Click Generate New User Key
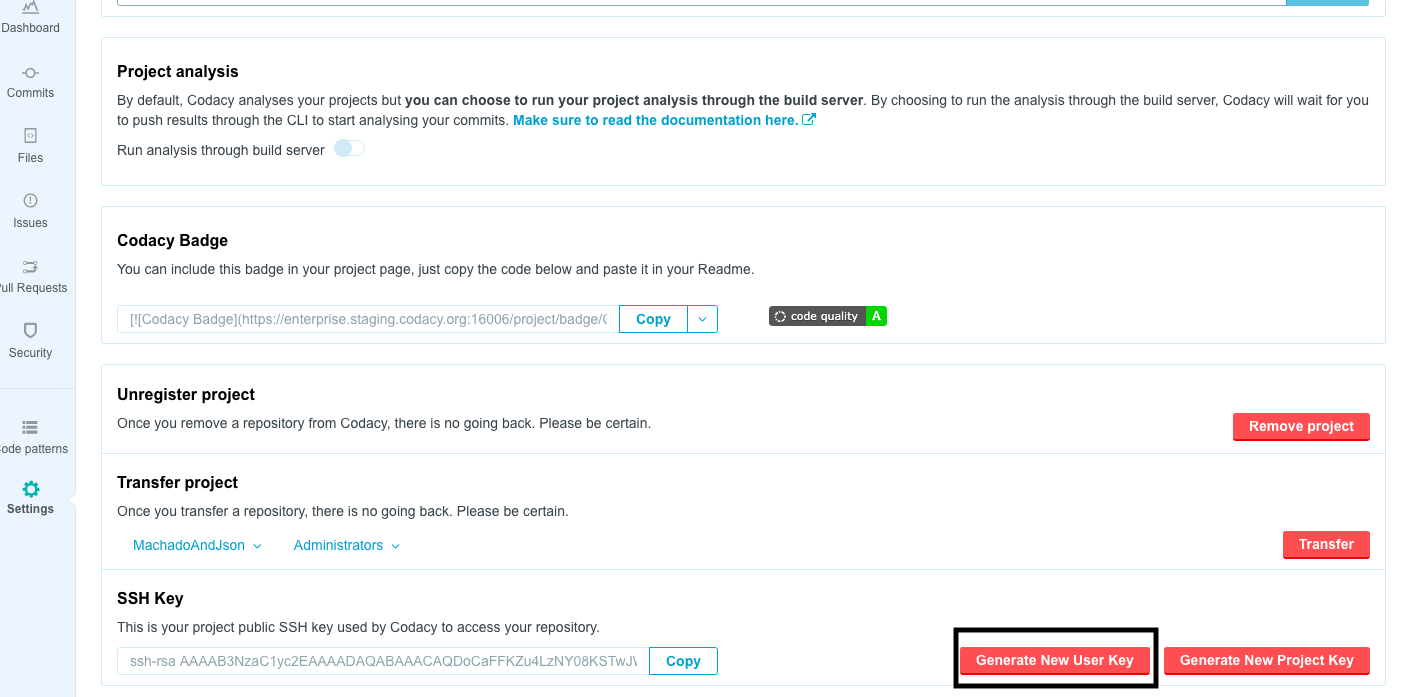Screen dimensions: 1407x697 (1054, 661)
